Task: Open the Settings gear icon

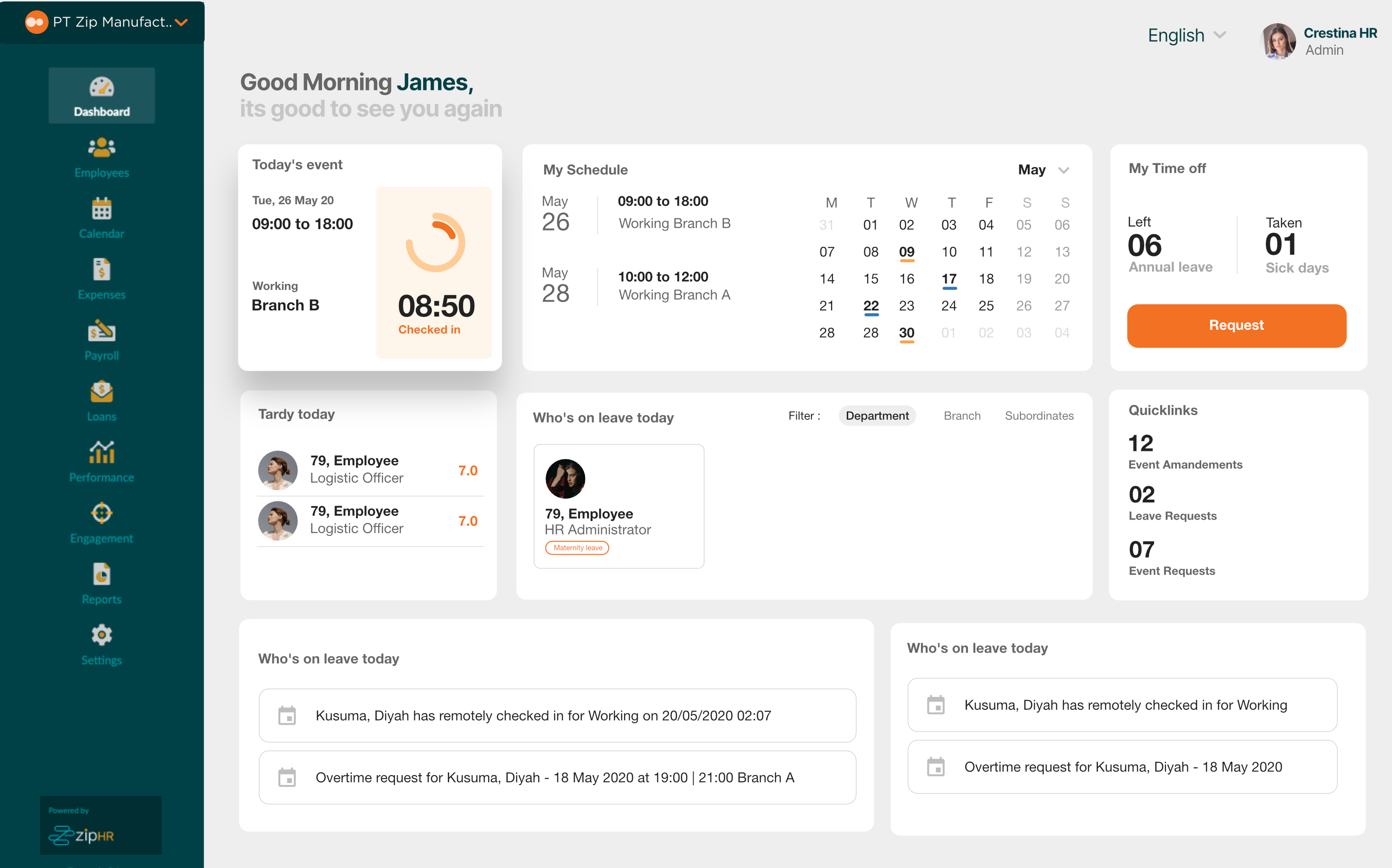Action: 102,635
